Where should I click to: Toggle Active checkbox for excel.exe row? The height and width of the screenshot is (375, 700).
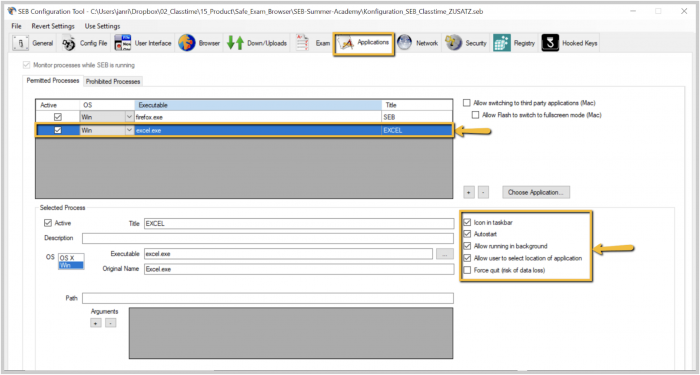pyautogui.click(x=58, y=130)
